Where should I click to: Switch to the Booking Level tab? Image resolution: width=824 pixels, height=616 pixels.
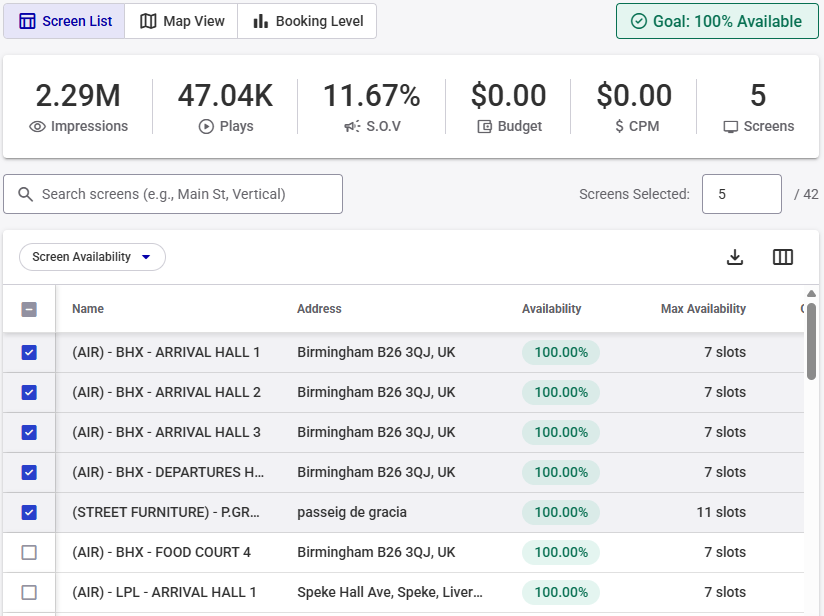[x=308, y=21]
